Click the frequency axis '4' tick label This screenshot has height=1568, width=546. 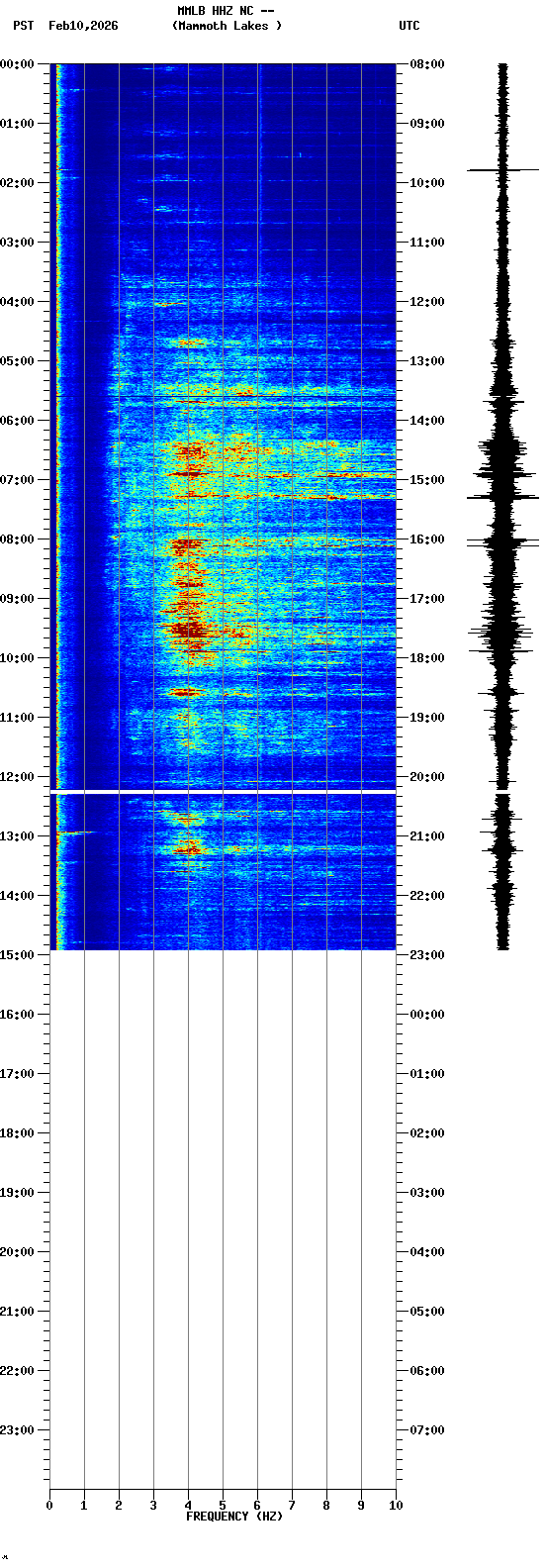[188, 1506]
